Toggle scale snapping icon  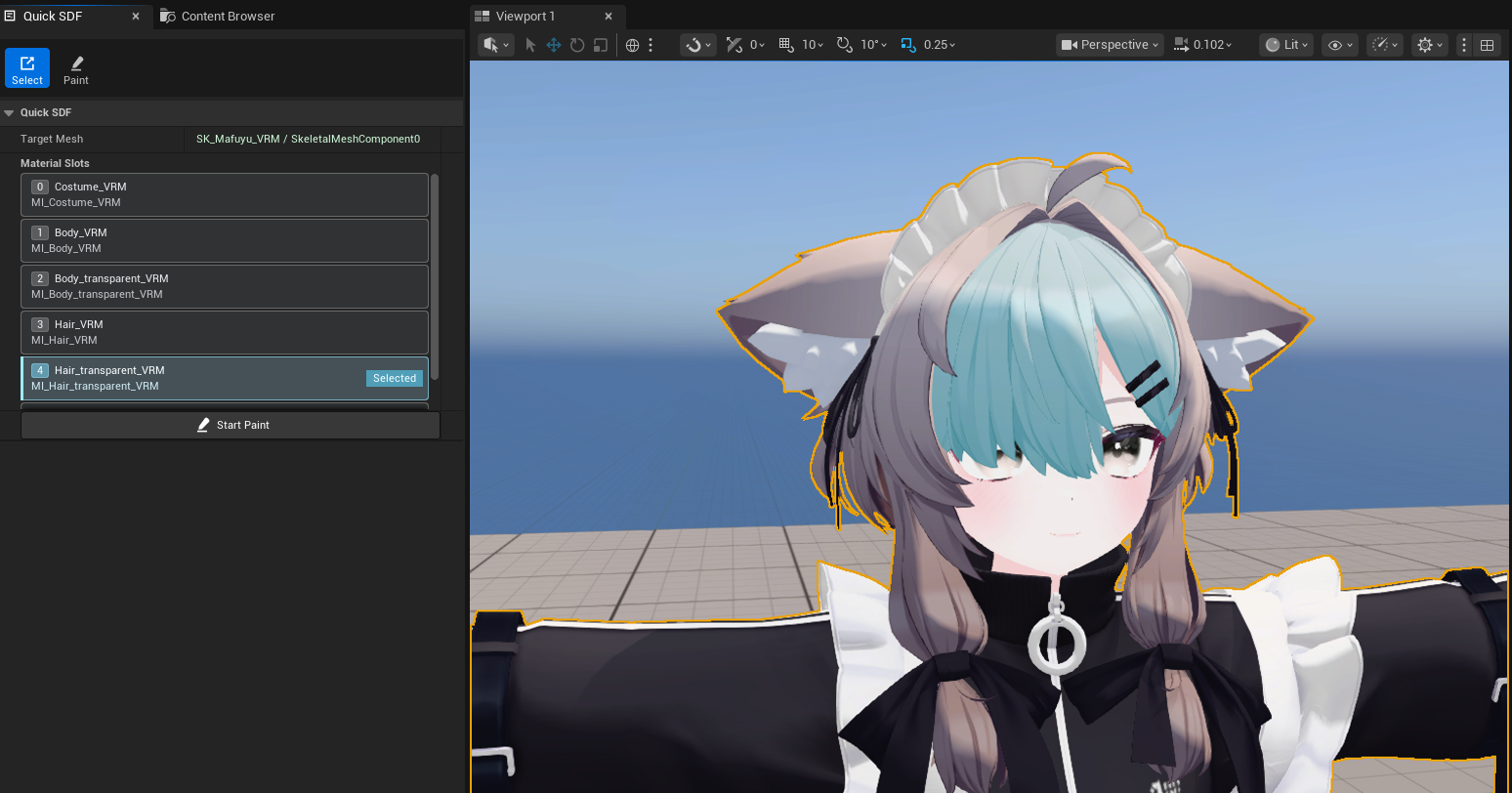click(x=908, y=45)
